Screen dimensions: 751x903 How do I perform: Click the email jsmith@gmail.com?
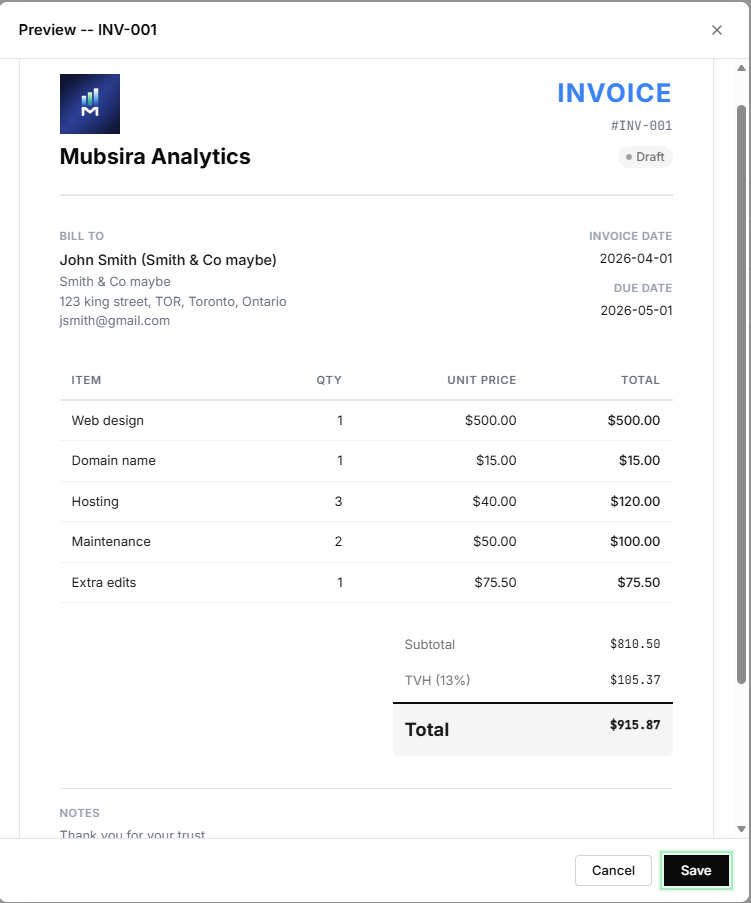pyautogui.click(x=115, y=321)
